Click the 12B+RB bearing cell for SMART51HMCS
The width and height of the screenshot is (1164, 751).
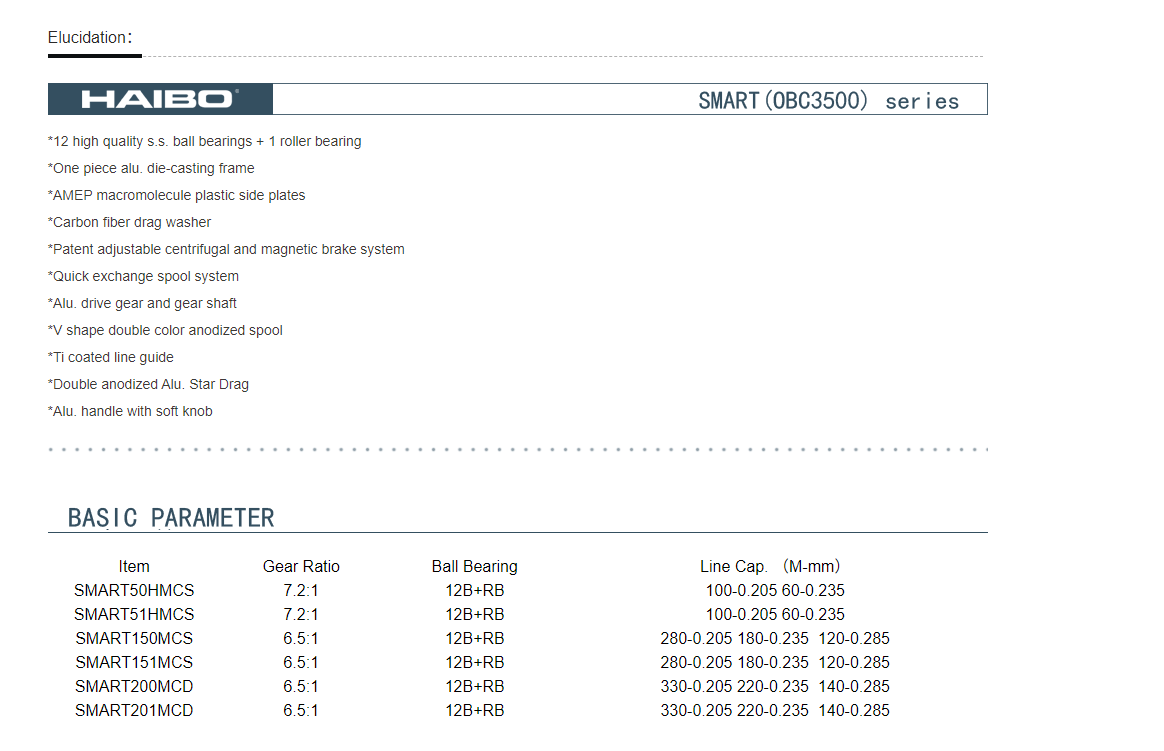point(474,614)
